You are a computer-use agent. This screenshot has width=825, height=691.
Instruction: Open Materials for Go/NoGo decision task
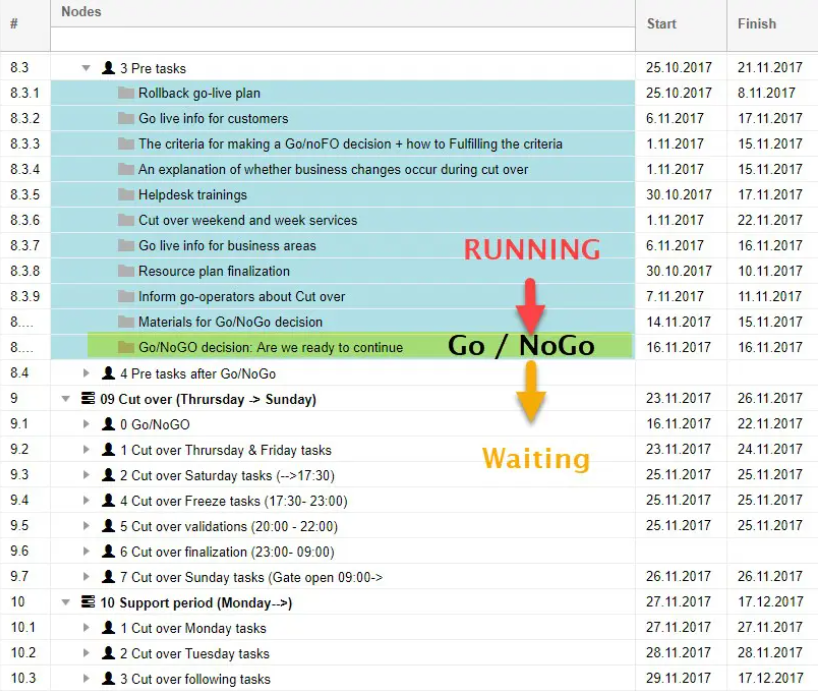coord(230,322)
